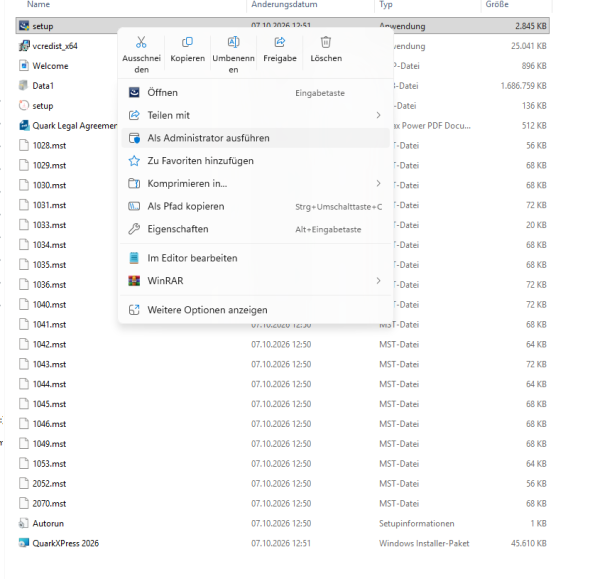This screenshot has height=579, width=600.
Task: Choose Als Administrator ausführen
Action: pos(255,138)
